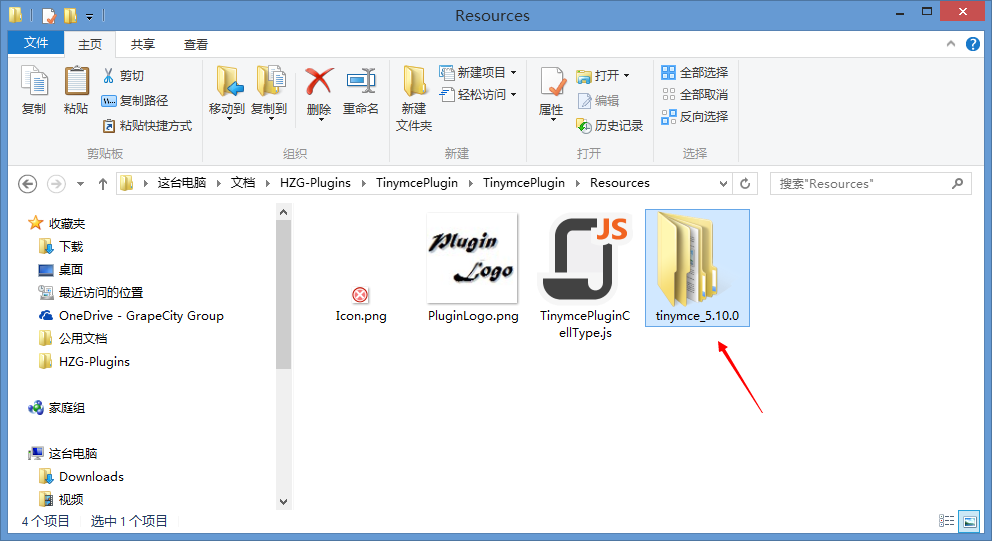Select the tinymce_5.10.0 folder
The width and height of the screenshot is (992, 541).
[x=697, y=268]
